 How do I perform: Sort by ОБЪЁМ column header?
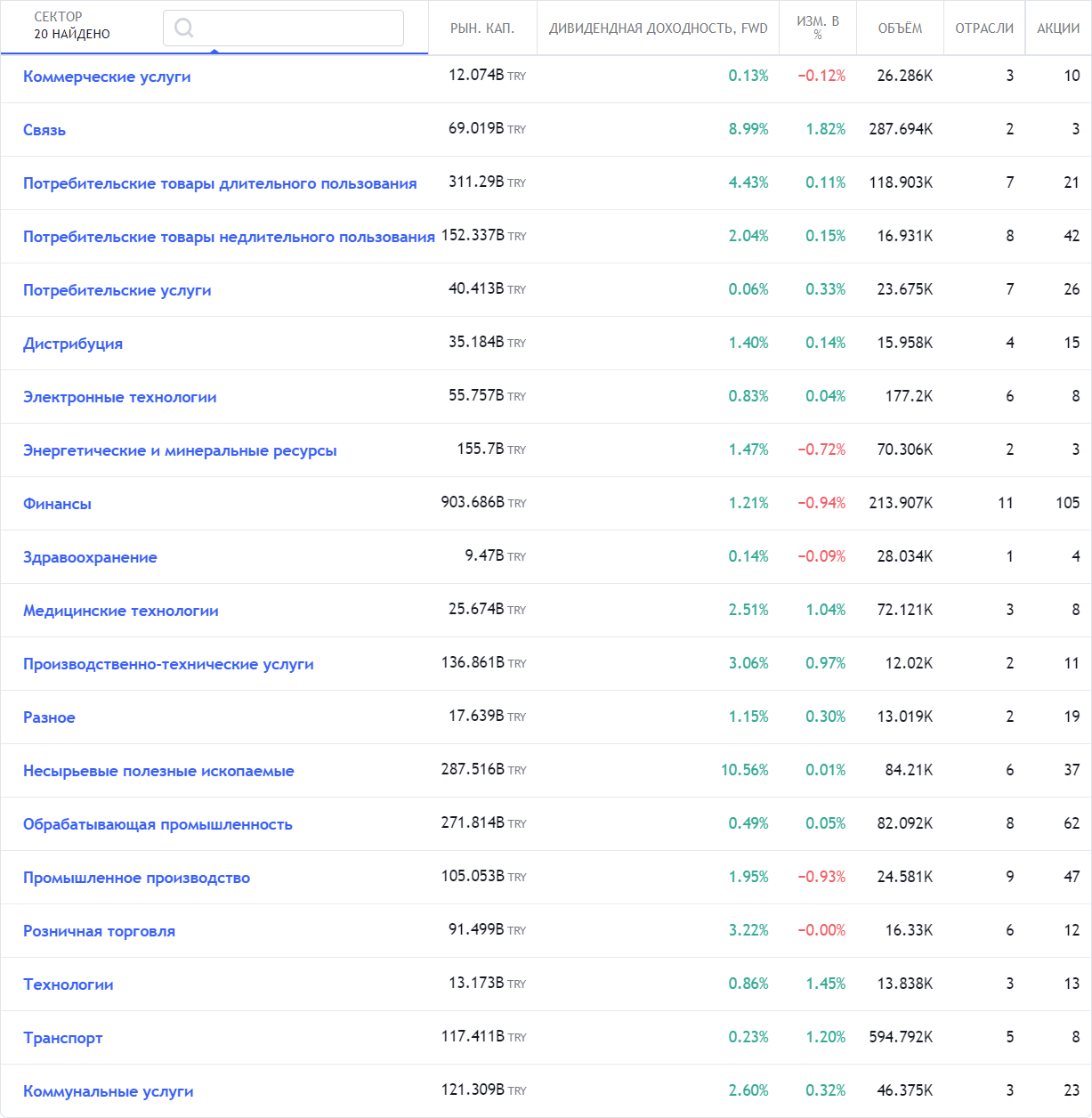(900, 28)
